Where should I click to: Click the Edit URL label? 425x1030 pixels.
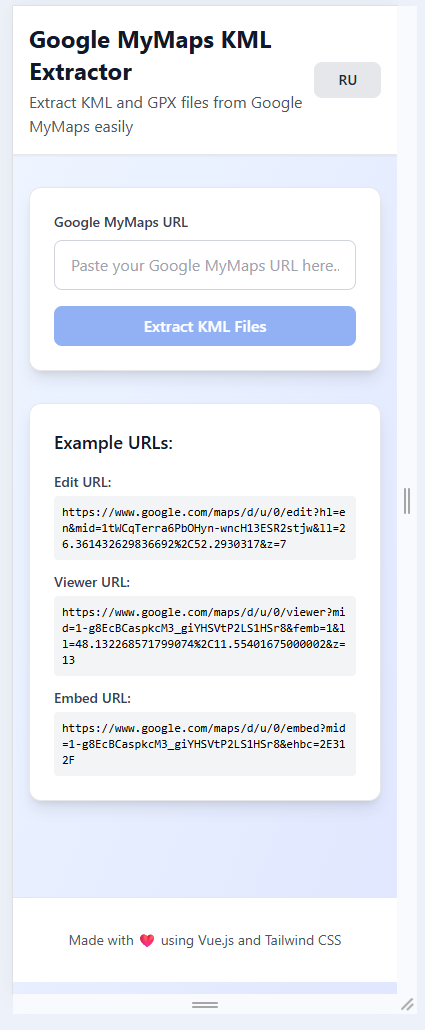[x=83, y=482]
